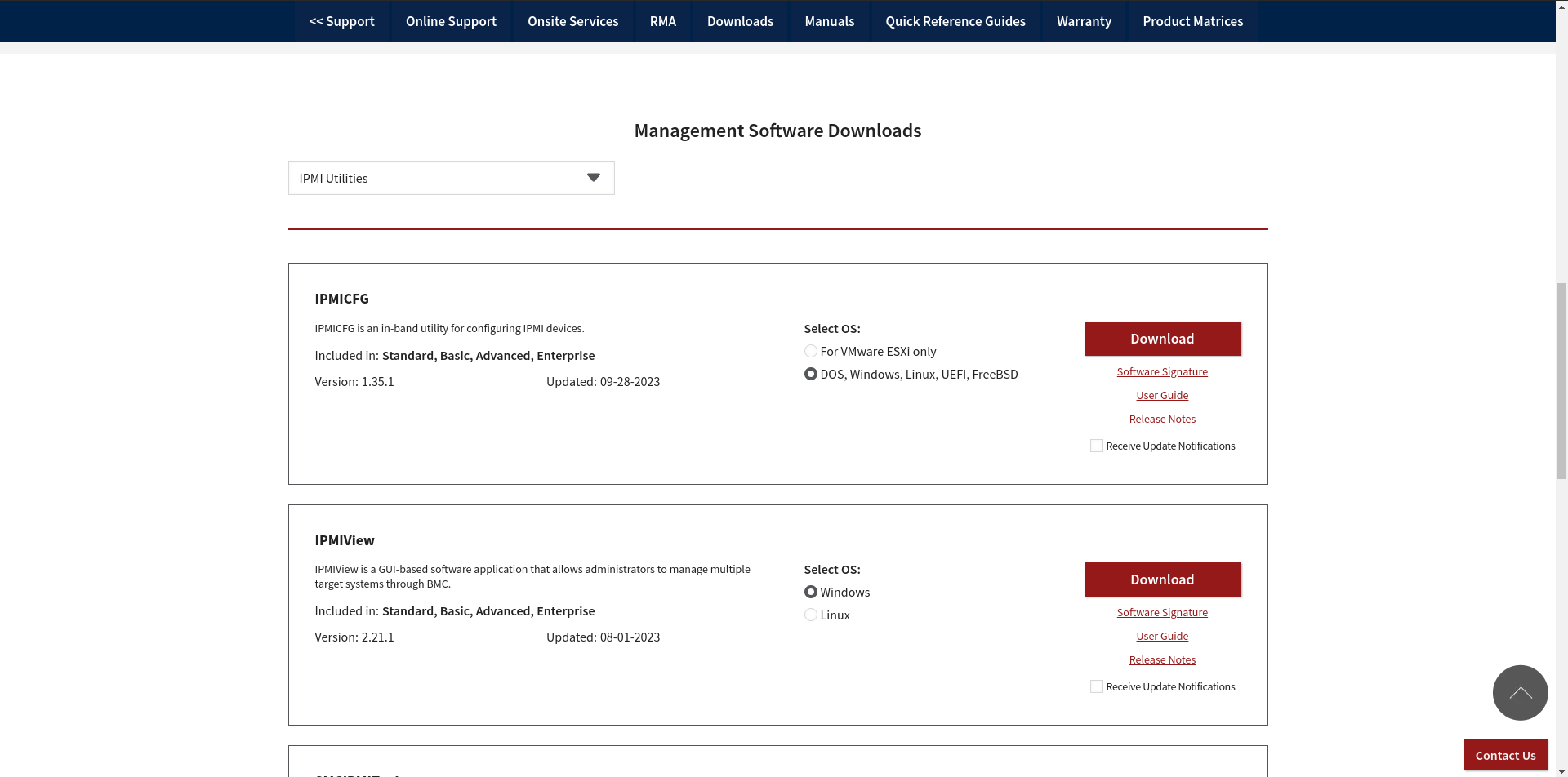Open IPMIView User Guide link
Image resolution: width=1568 pixels, height=777 pixels.
click(1162, 636)
